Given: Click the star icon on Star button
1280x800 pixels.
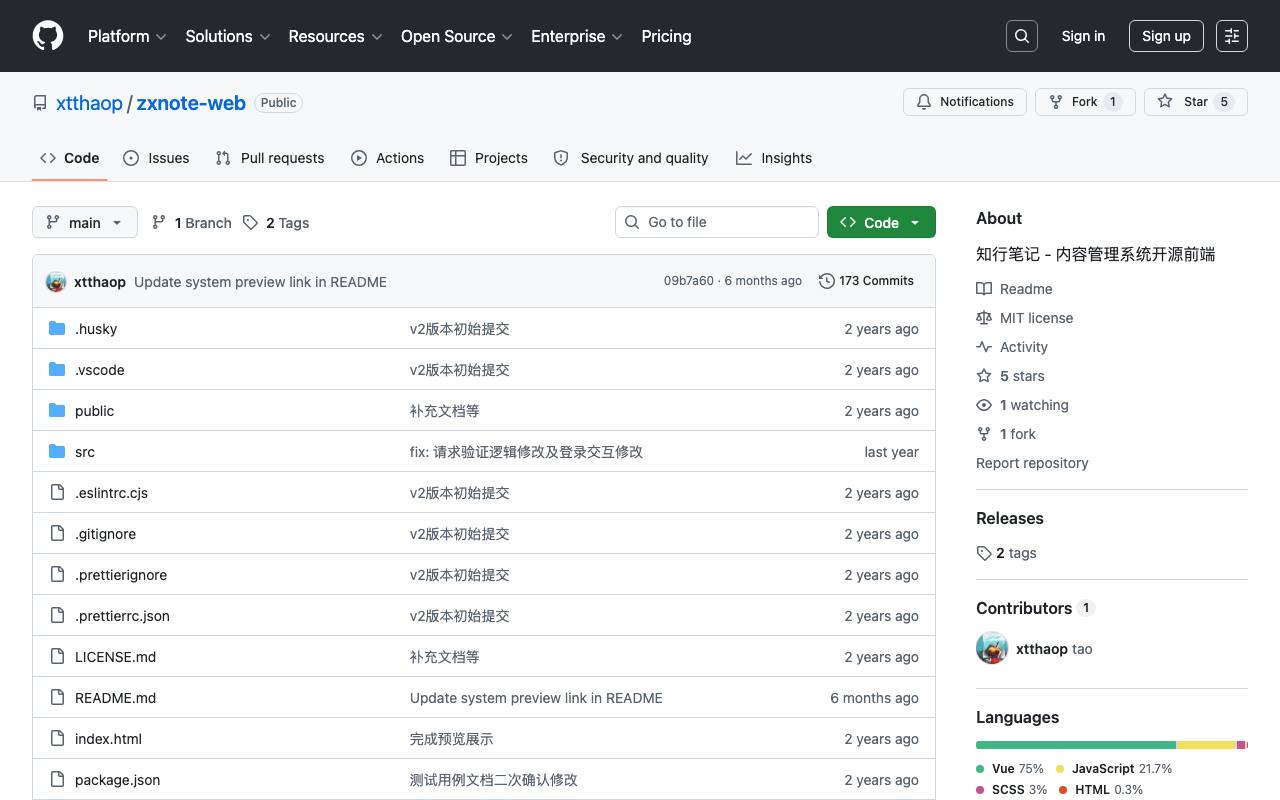Looking at the screenshot, I should 1165,102.
